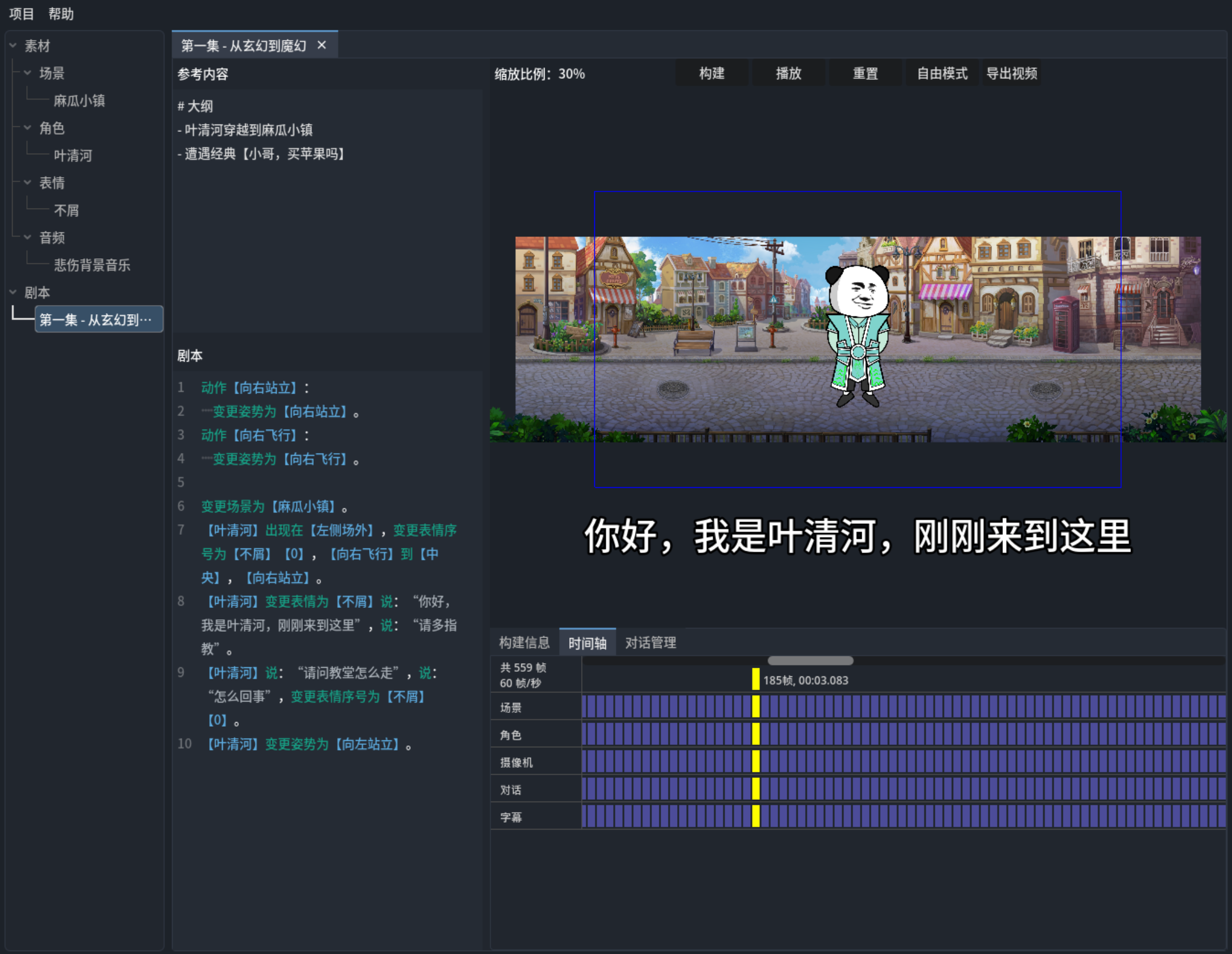
Task: Collapse the 表情 tree node
Action: pos(27,182)
